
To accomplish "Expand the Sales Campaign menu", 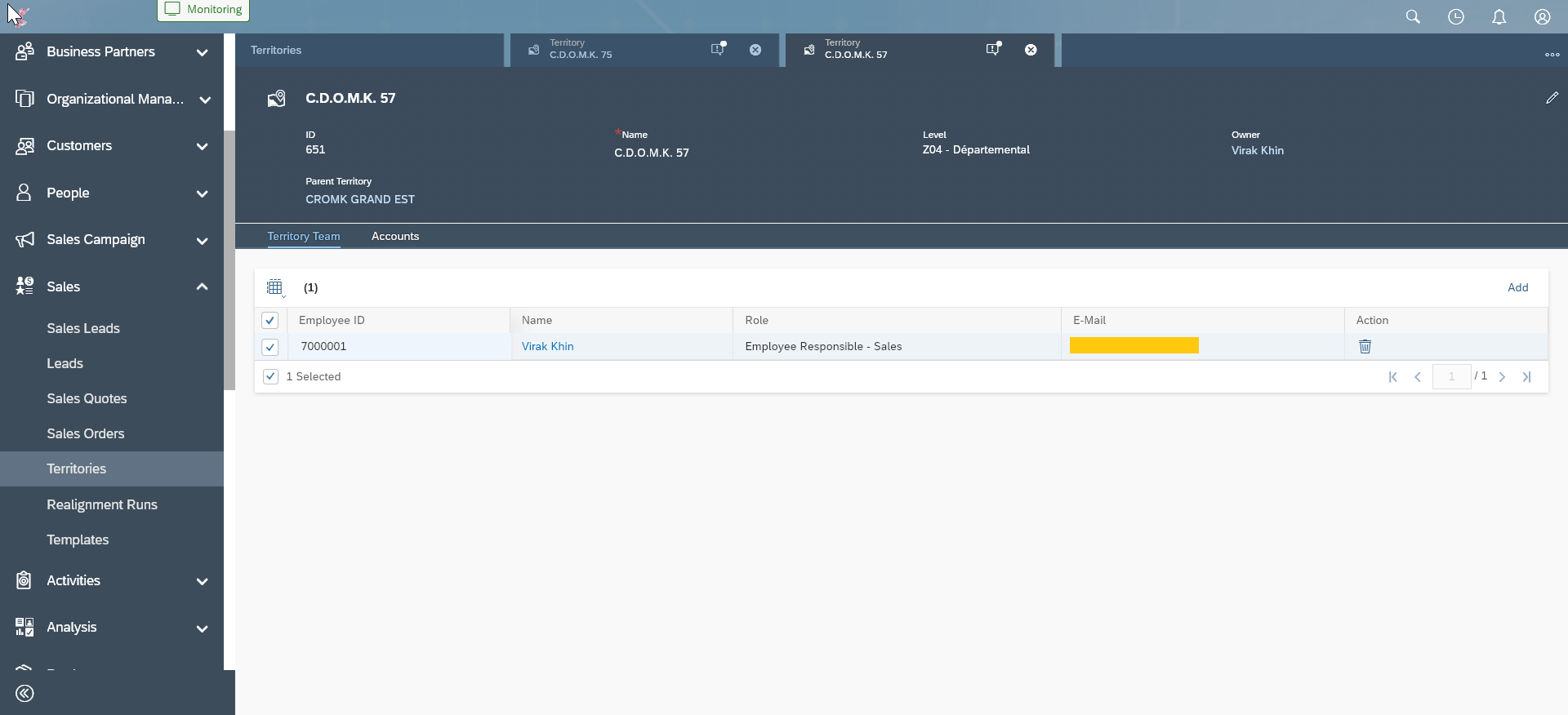I will pyautogui.click(x=202, y=240).
